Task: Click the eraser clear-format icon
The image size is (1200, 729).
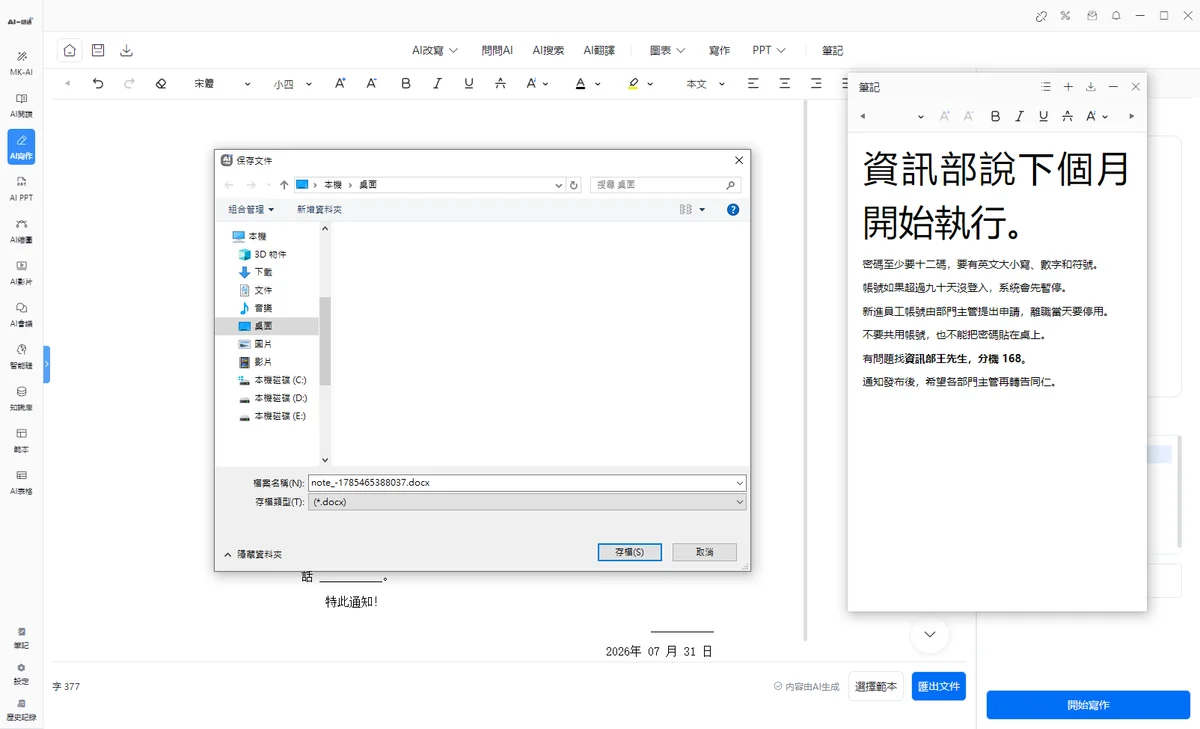Action: [x=161, y=84]
